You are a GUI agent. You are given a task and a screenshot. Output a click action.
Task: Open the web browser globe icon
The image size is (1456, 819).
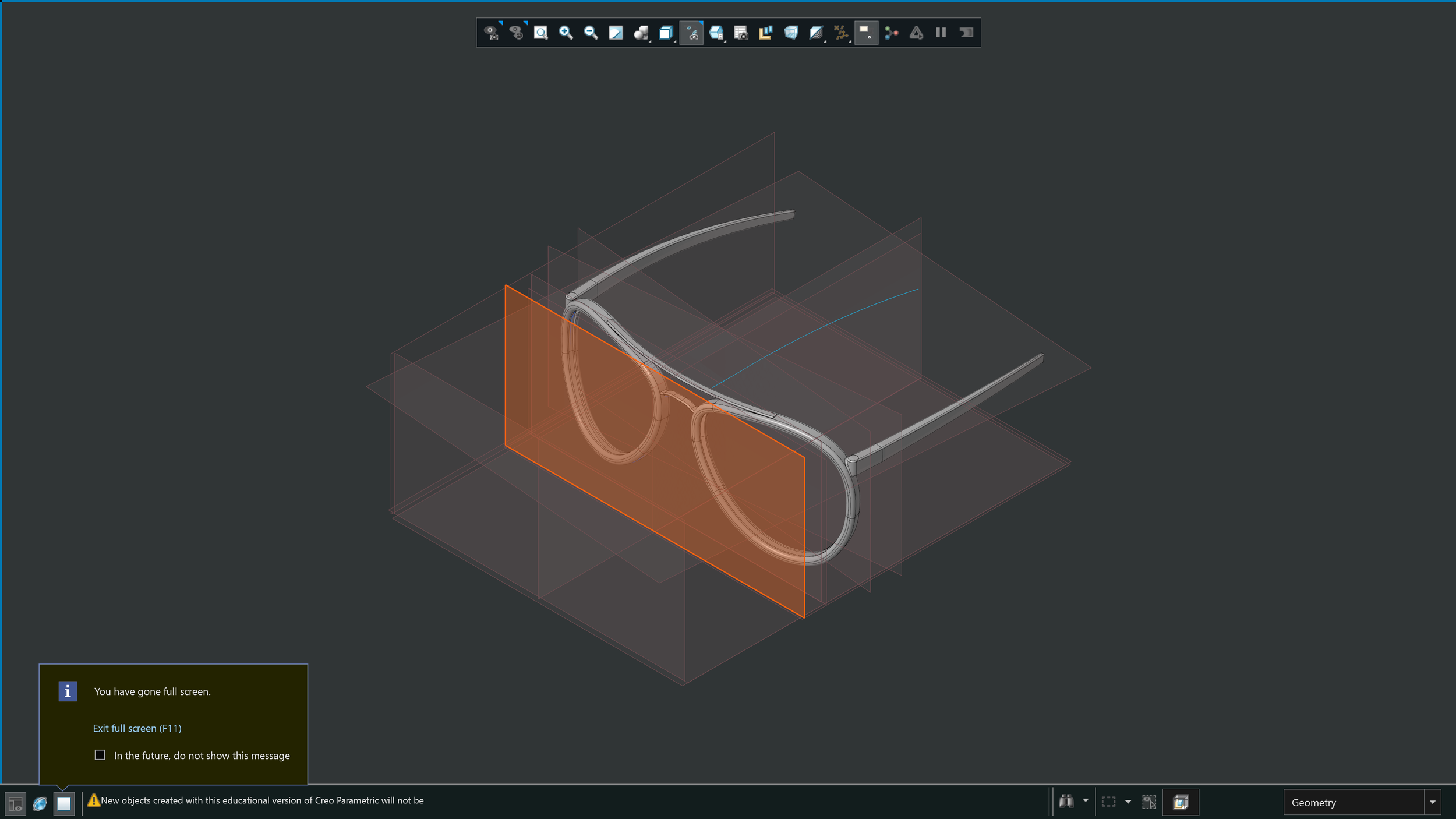pyautogui.click(x=40, y=804)
